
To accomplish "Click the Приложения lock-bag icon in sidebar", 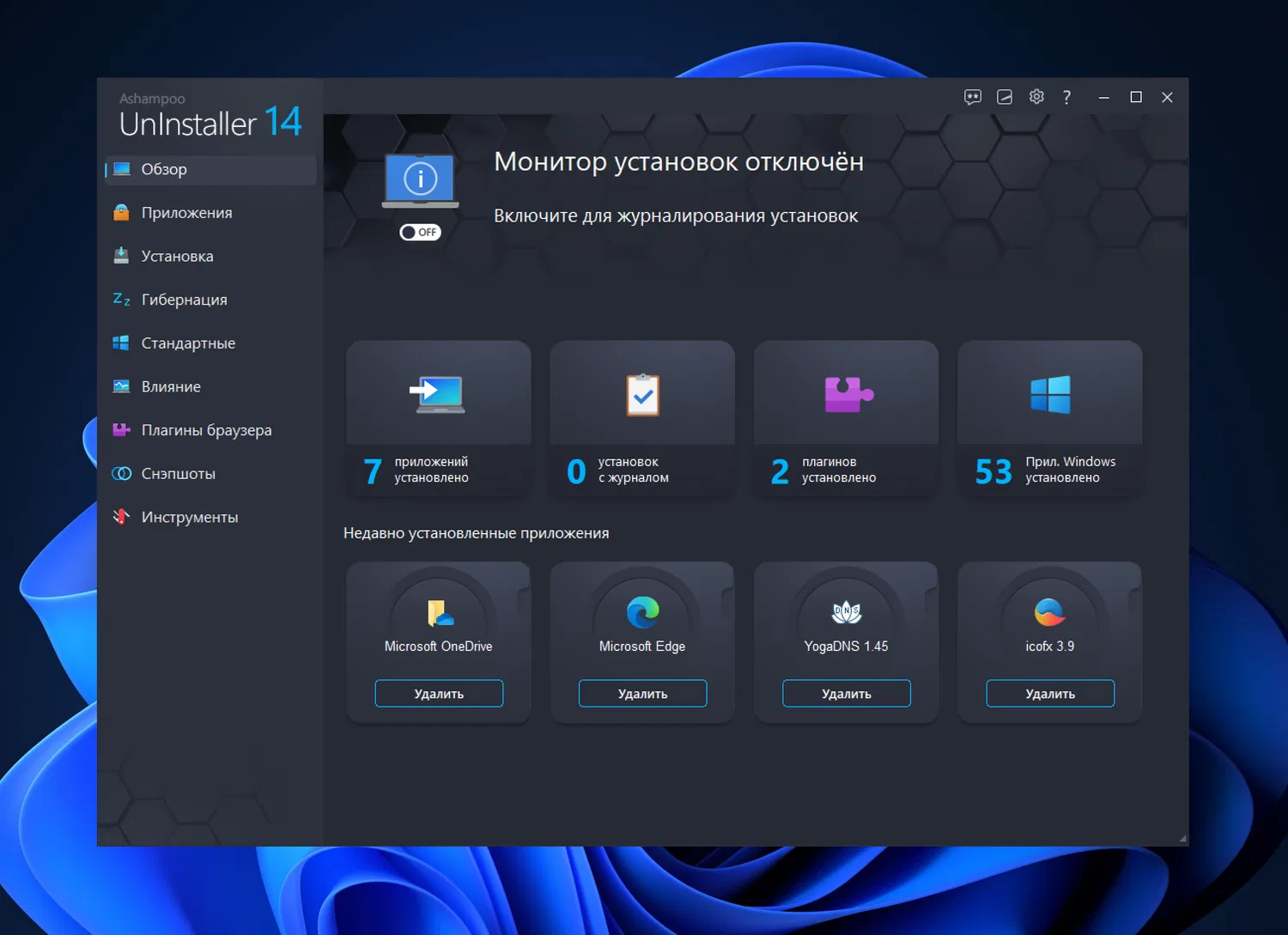I will [x=122, y=212].
